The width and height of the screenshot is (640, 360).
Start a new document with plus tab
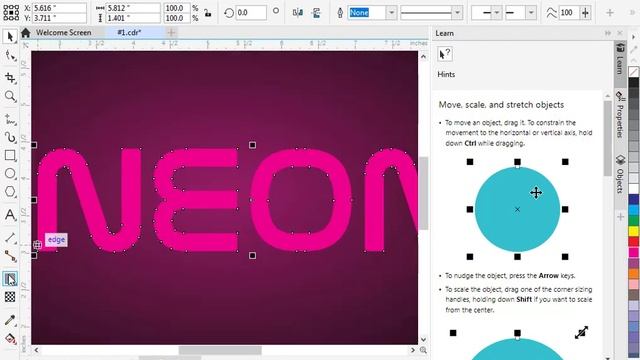pos(171,33)
